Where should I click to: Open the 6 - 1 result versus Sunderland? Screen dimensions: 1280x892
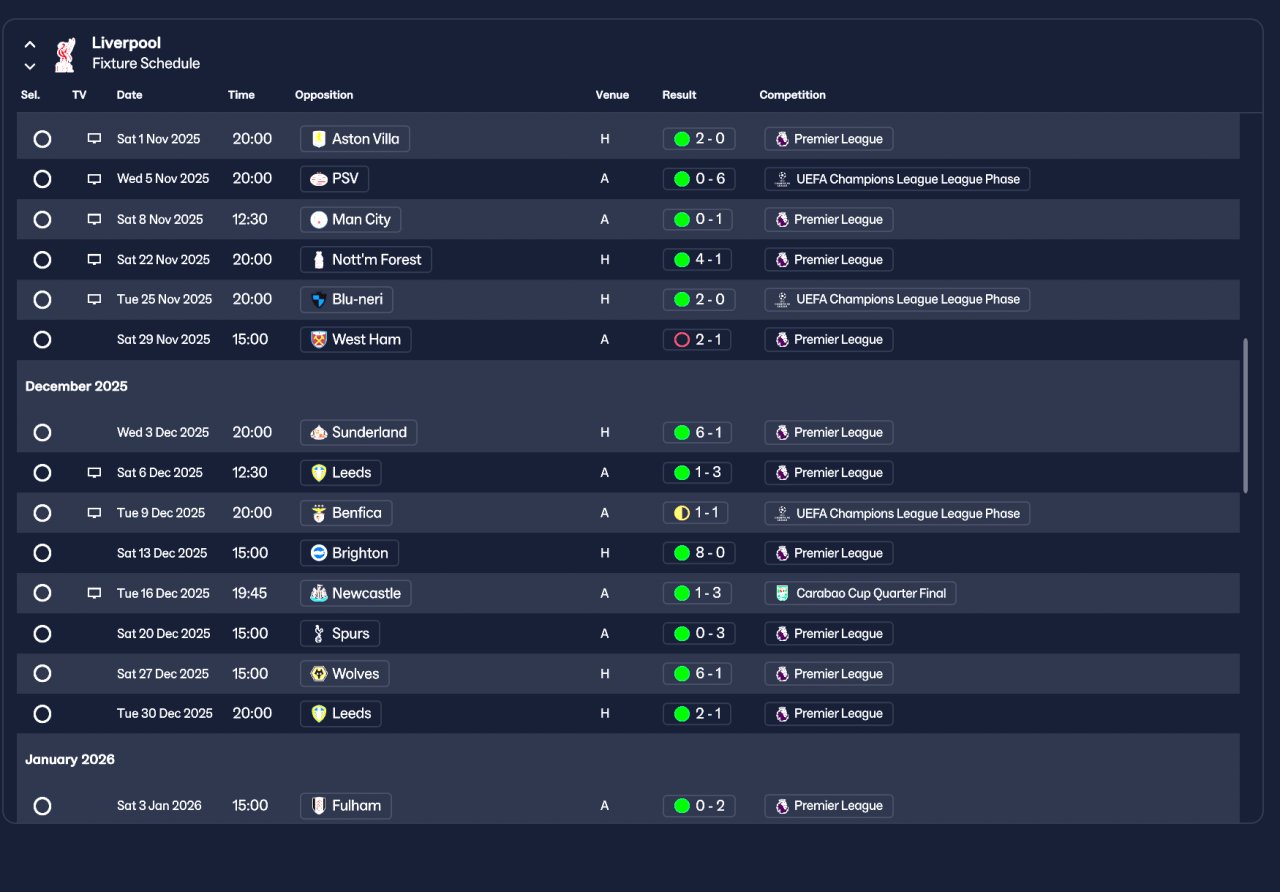699,433
